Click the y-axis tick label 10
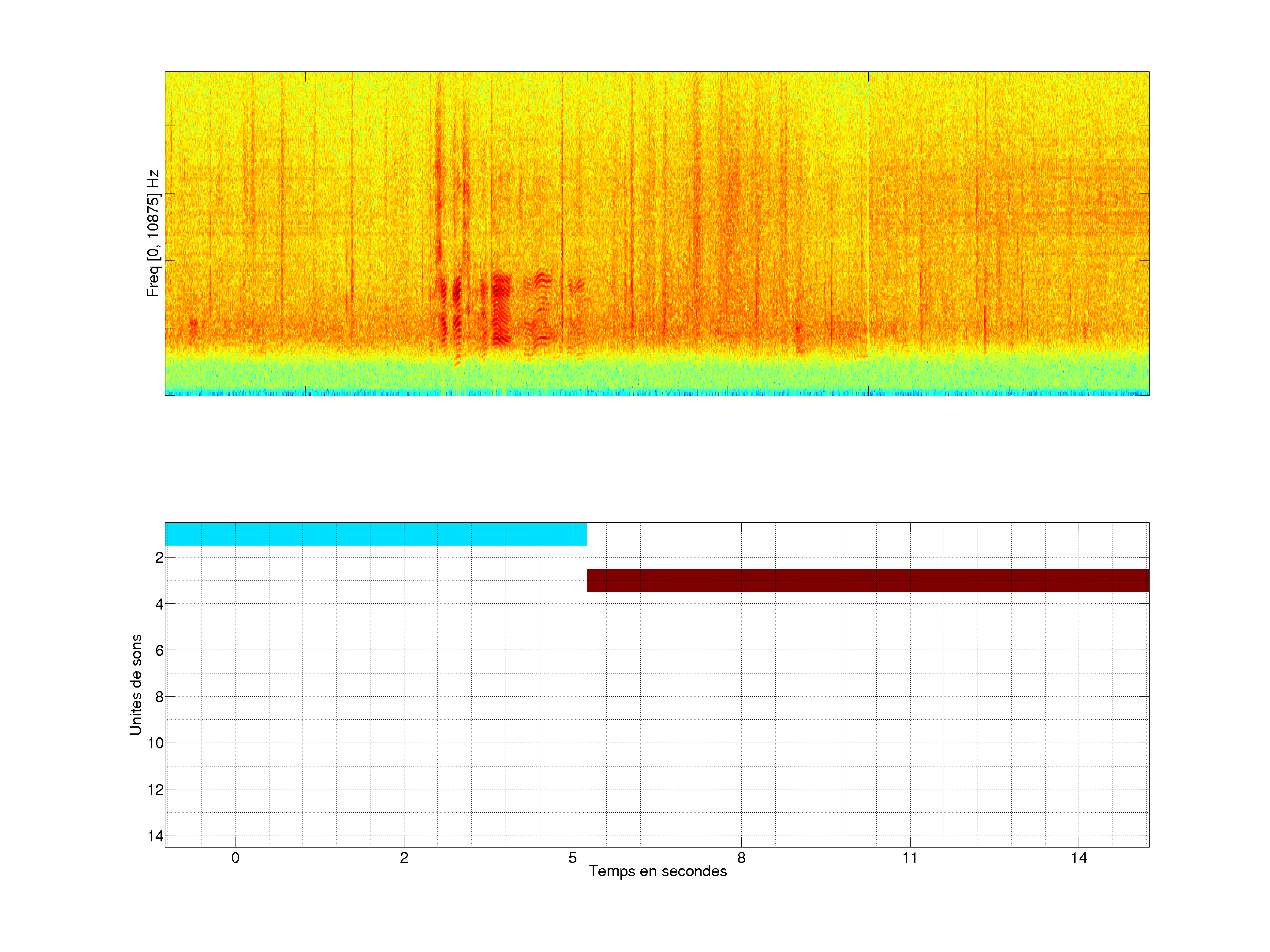 pos(156,743)
